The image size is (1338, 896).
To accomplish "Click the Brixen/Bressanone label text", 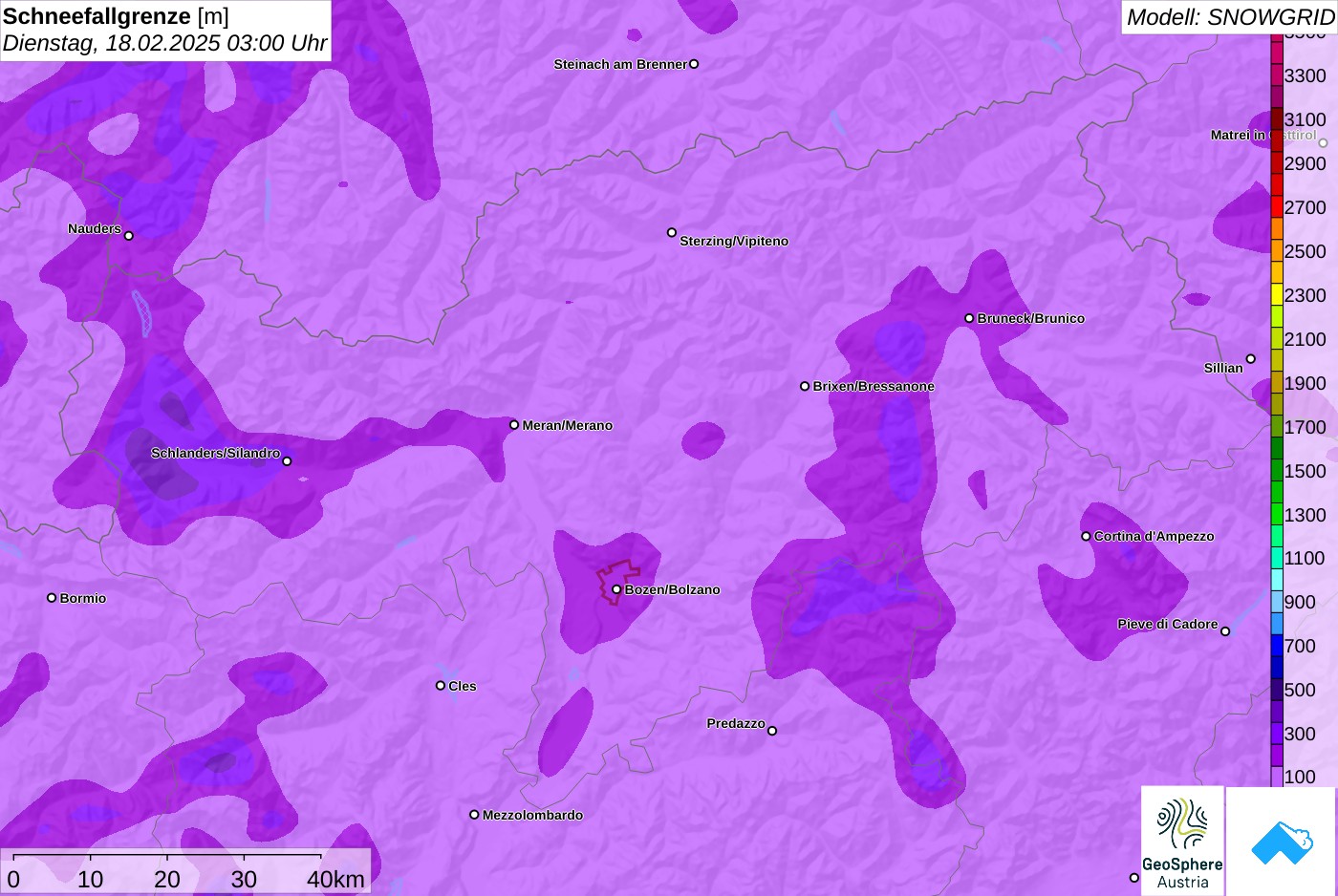I will (x=874, y=387).
